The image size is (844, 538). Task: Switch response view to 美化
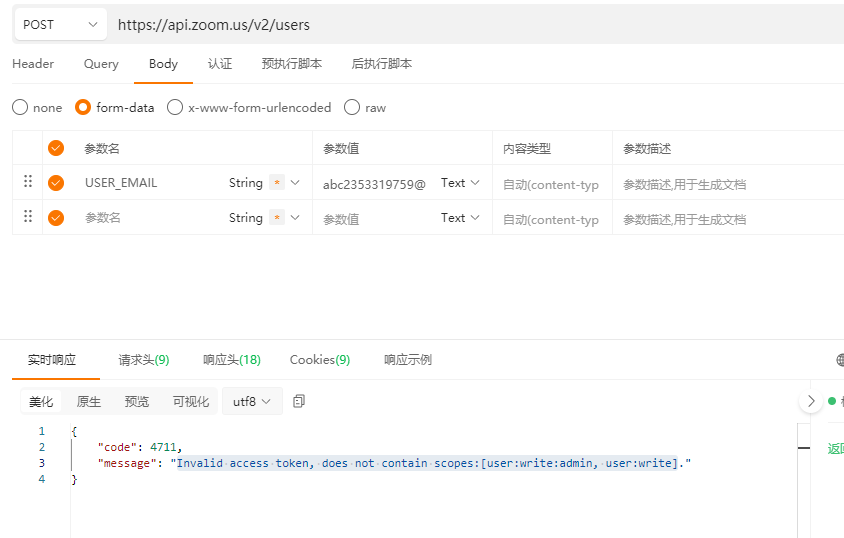(x=41, y=402)
